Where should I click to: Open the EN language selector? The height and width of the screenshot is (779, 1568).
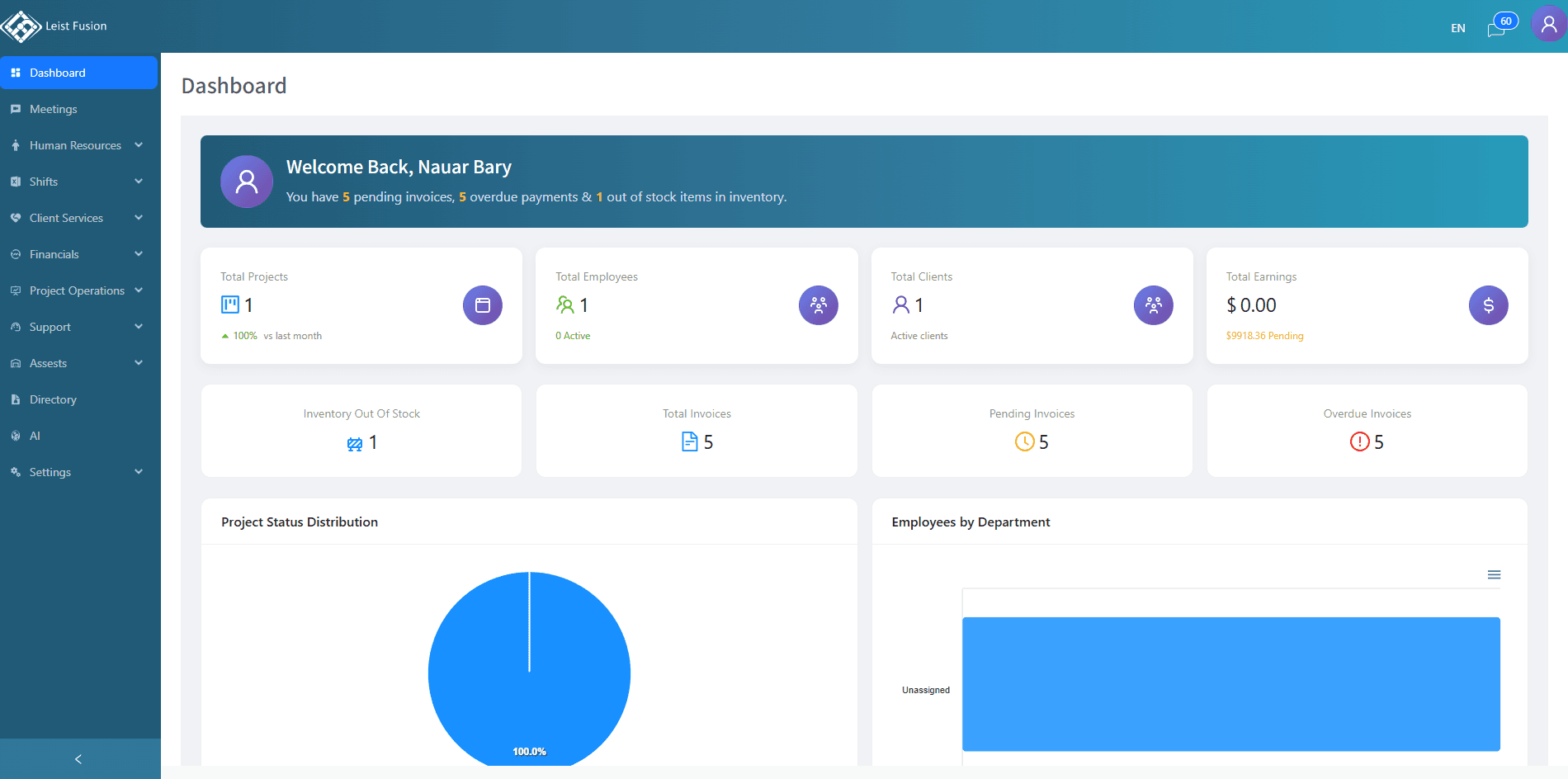point(1457,27)
